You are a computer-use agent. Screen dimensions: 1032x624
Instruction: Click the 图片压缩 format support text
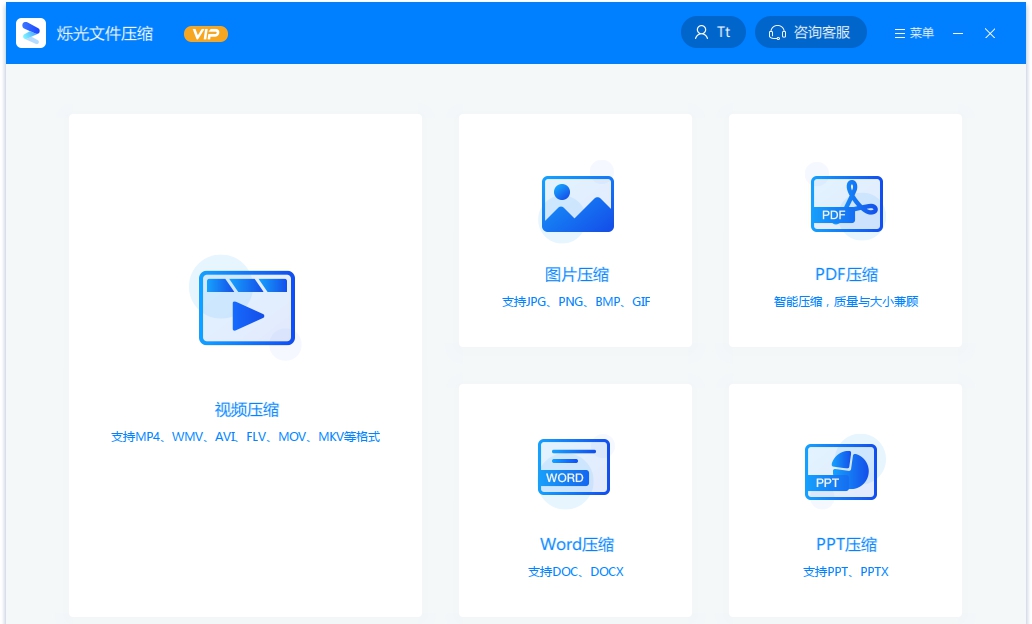click(x=576, y=301)
